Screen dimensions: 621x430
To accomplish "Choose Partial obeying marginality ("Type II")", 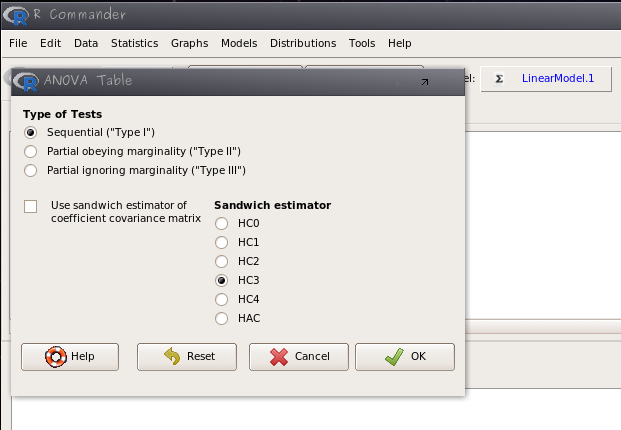I will [x=30, y=151].
